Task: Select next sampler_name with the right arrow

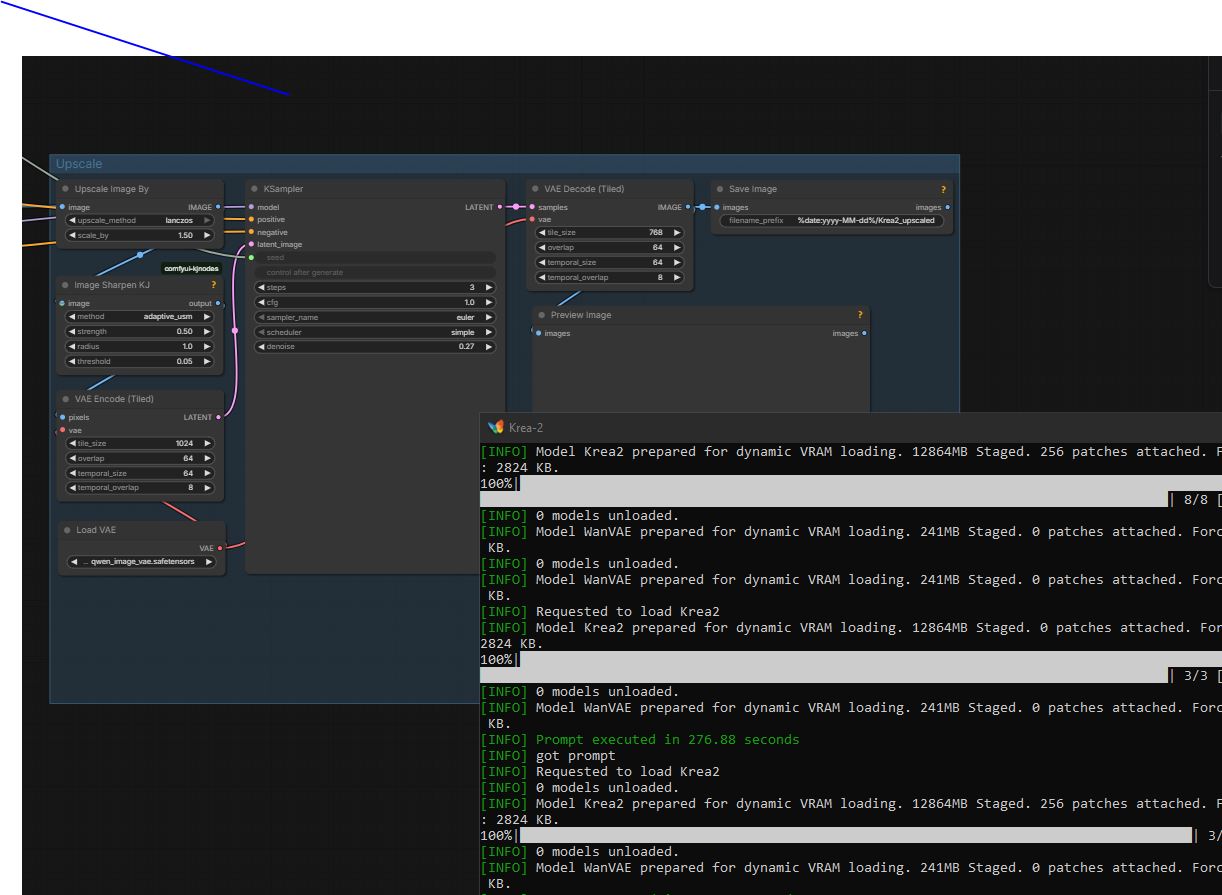Action: coord(489,317)
